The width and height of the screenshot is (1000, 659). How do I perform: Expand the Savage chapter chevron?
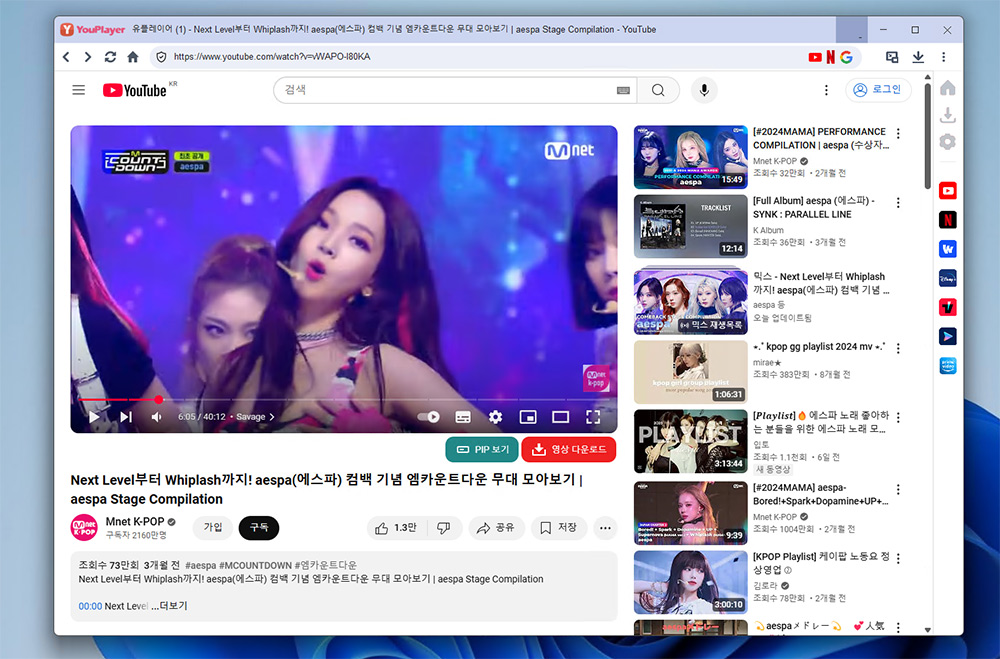point(272,417)
